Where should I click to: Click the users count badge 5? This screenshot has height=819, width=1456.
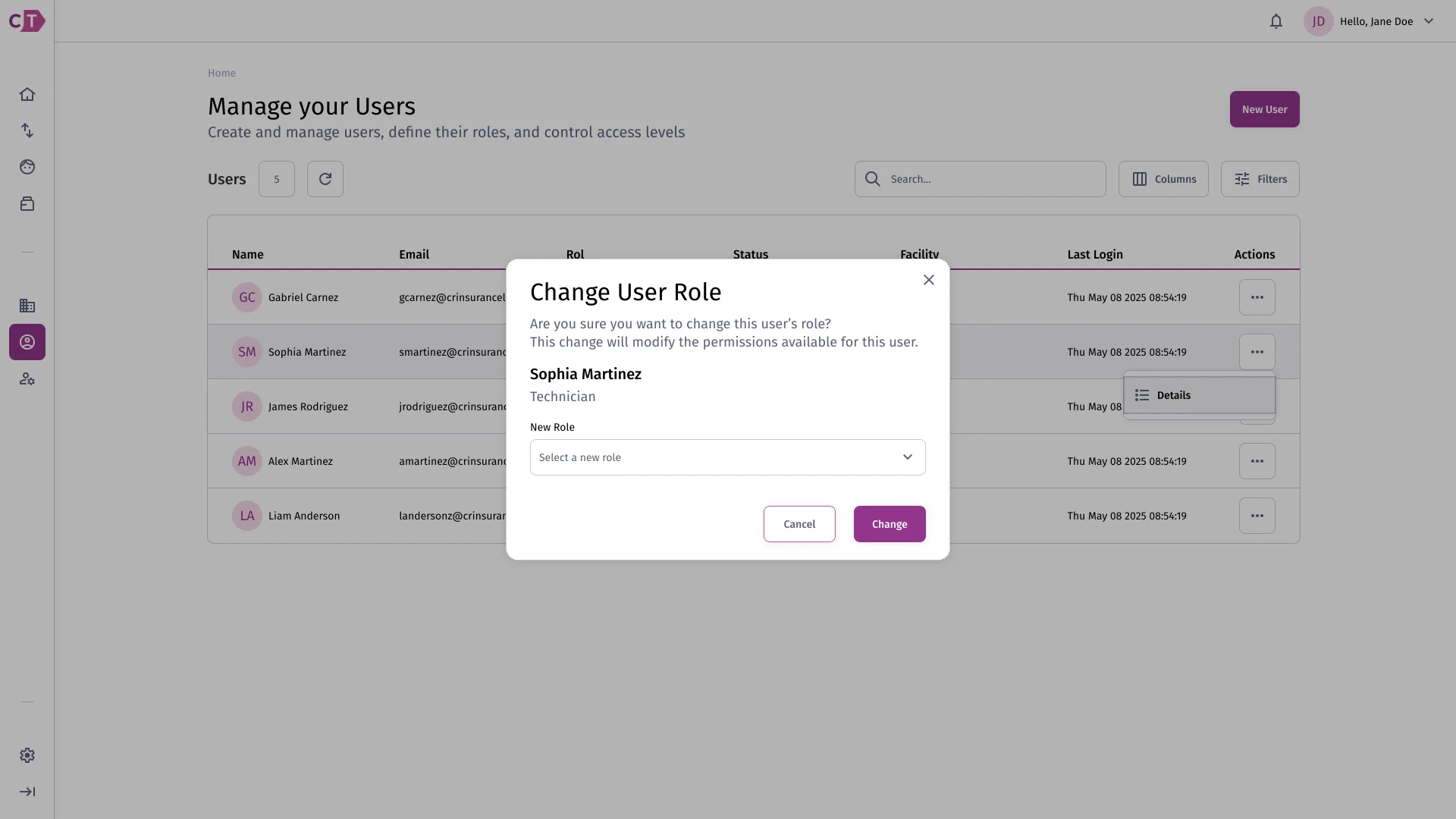pyautogui.click(x=277, y=179)
